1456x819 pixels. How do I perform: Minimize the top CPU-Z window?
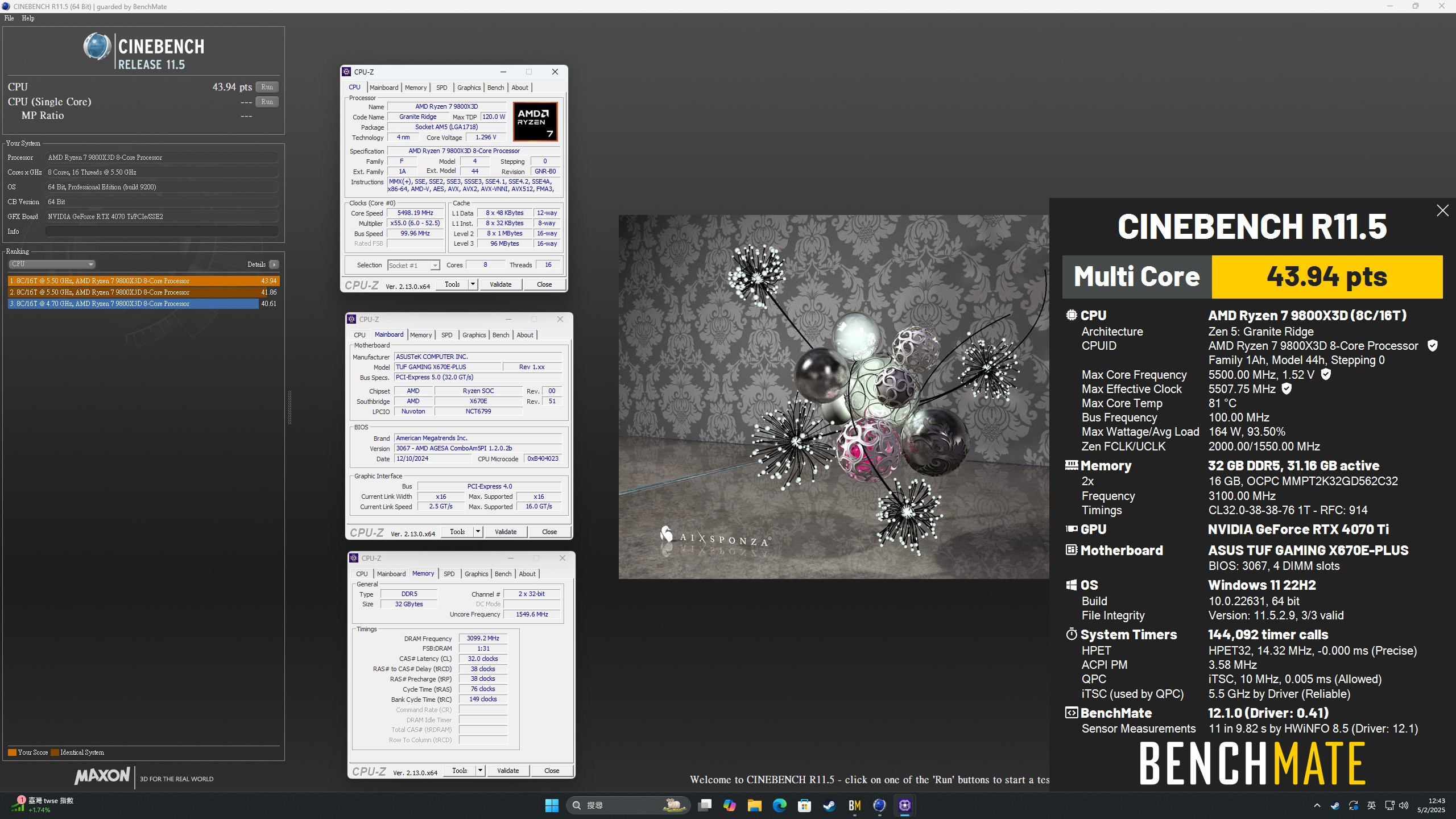[x=503, y=72]
